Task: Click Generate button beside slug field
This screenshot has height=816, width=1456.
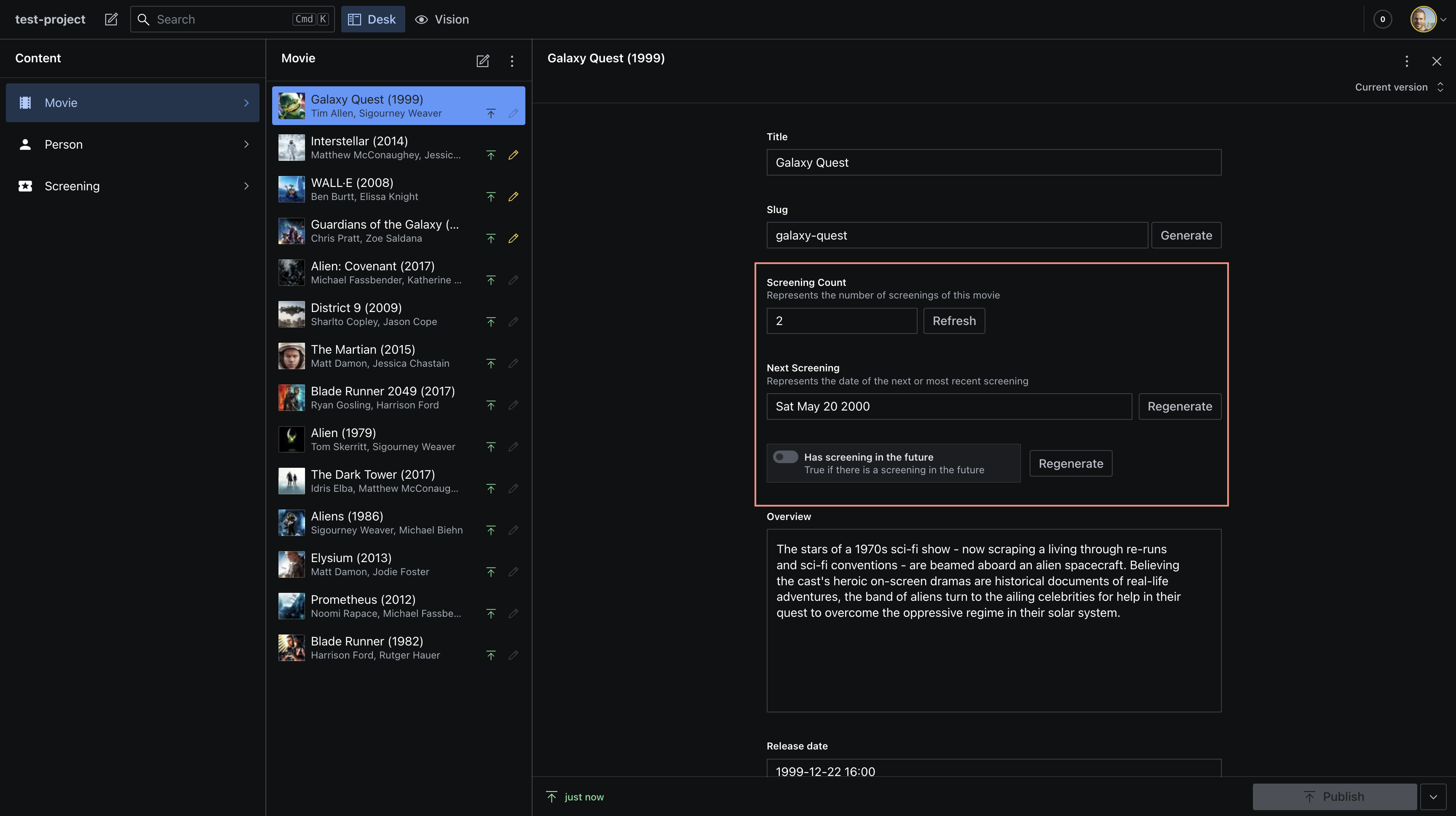Action: [1186, 235]
